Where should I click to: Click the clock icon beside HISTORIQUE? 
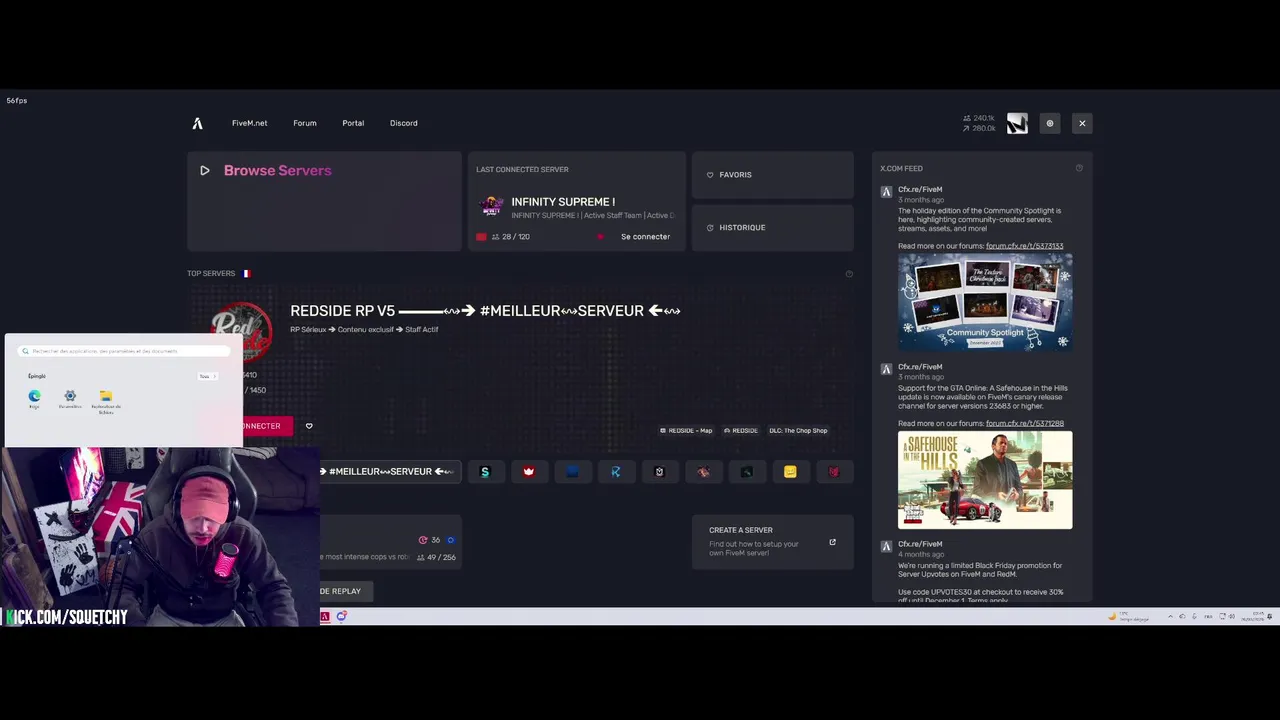coord(710,228)
